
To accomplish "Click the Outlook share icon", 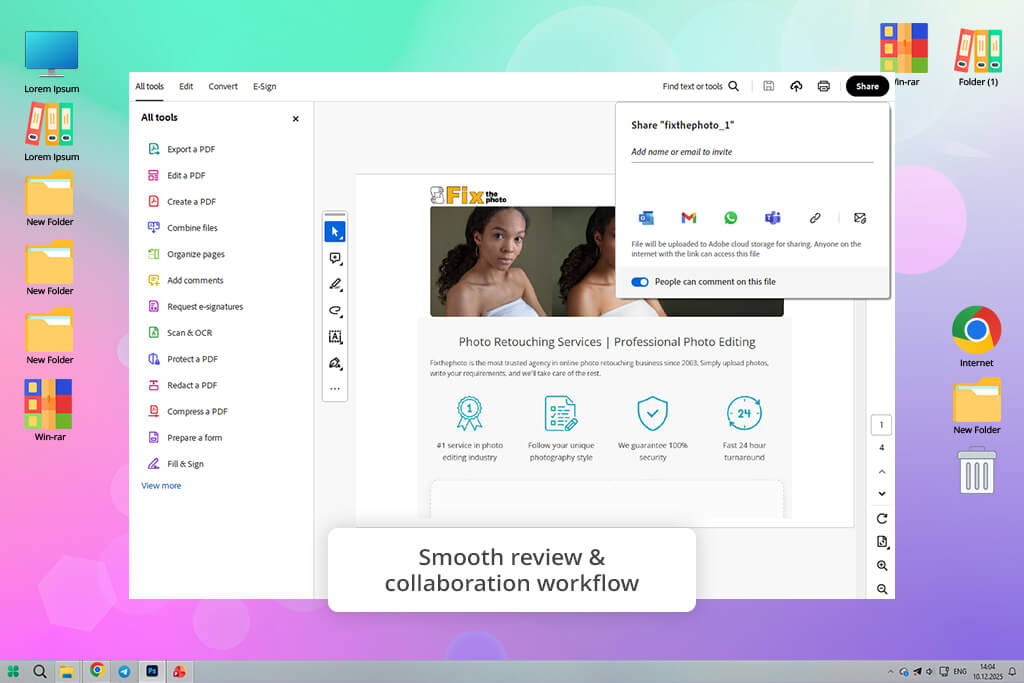I will point(646,218).
